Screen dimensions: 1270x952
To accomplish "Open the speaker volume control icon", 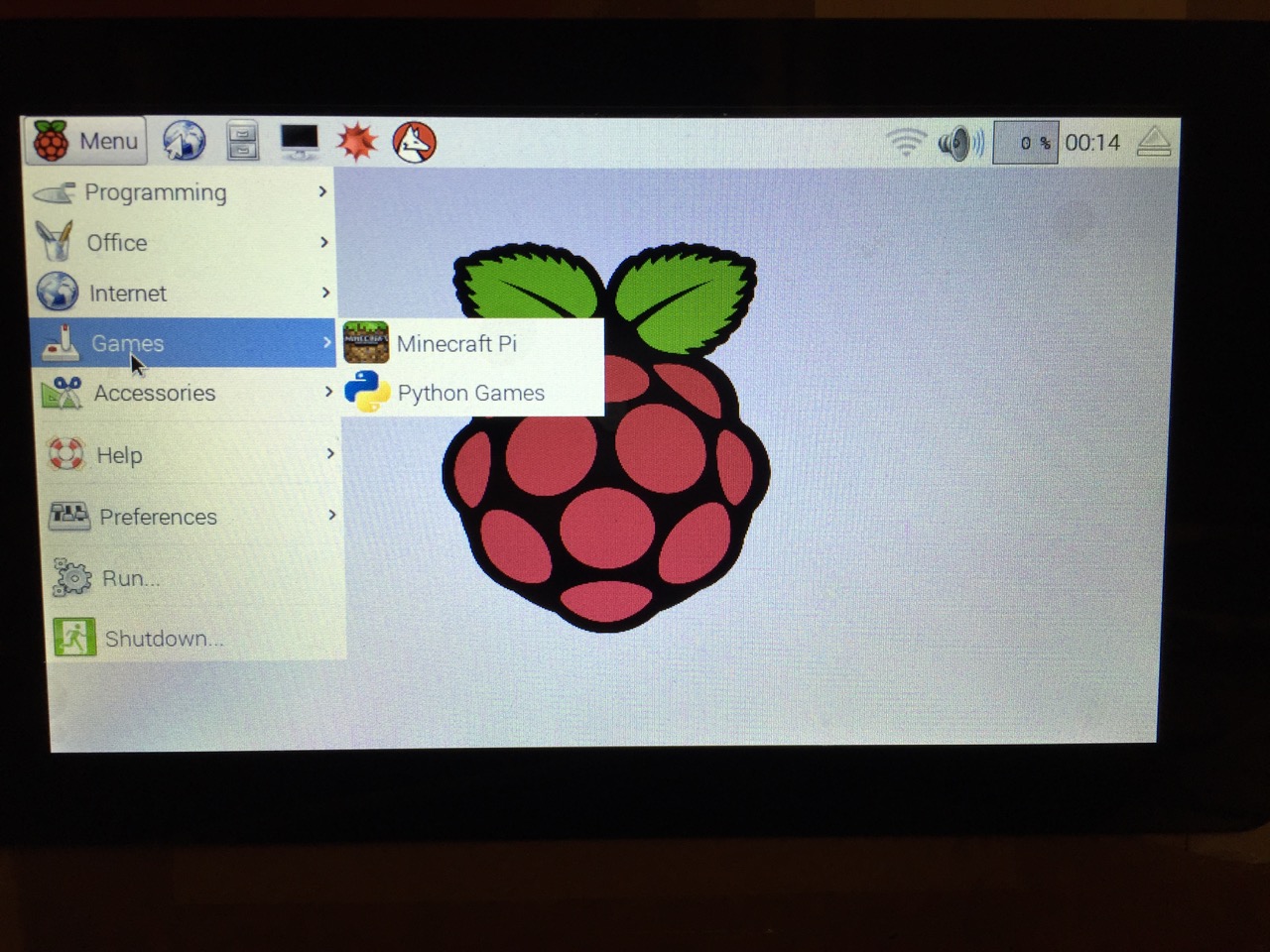I will pyautogui.click(x=959, y=144).
